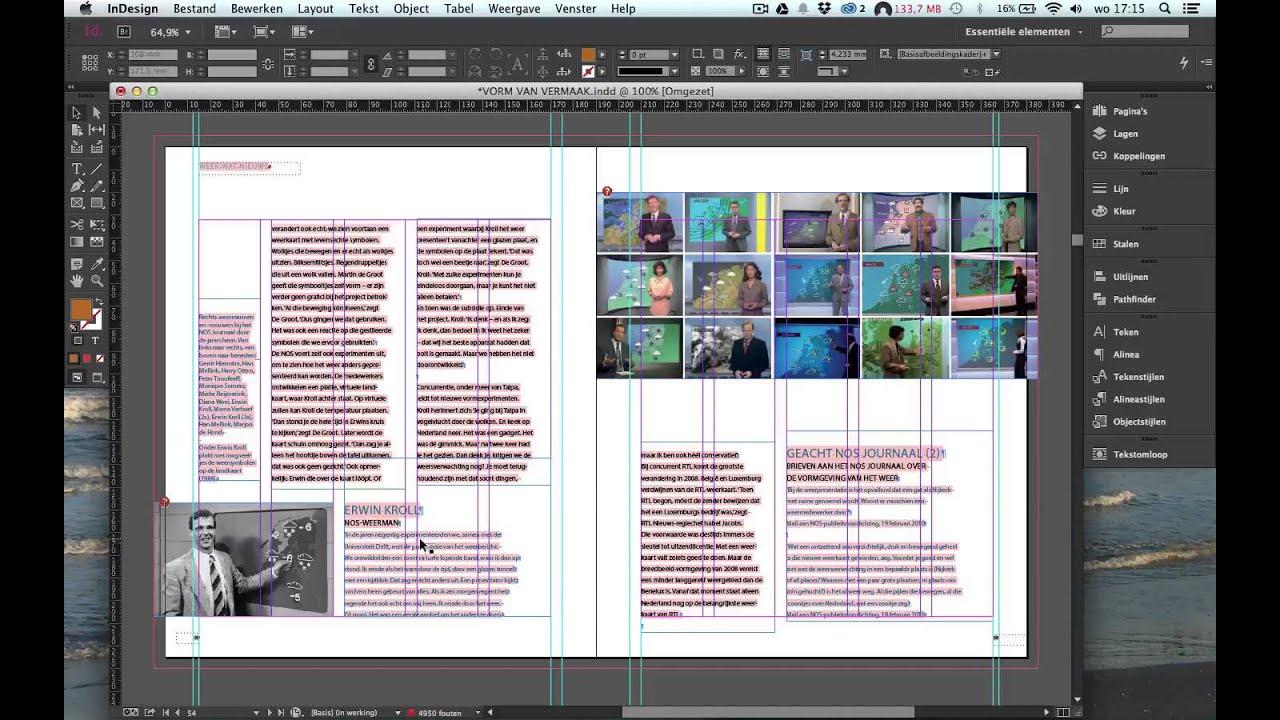Select the Type tool
This screenshot has width=1280, height=720.
click(x=76, y=169)
